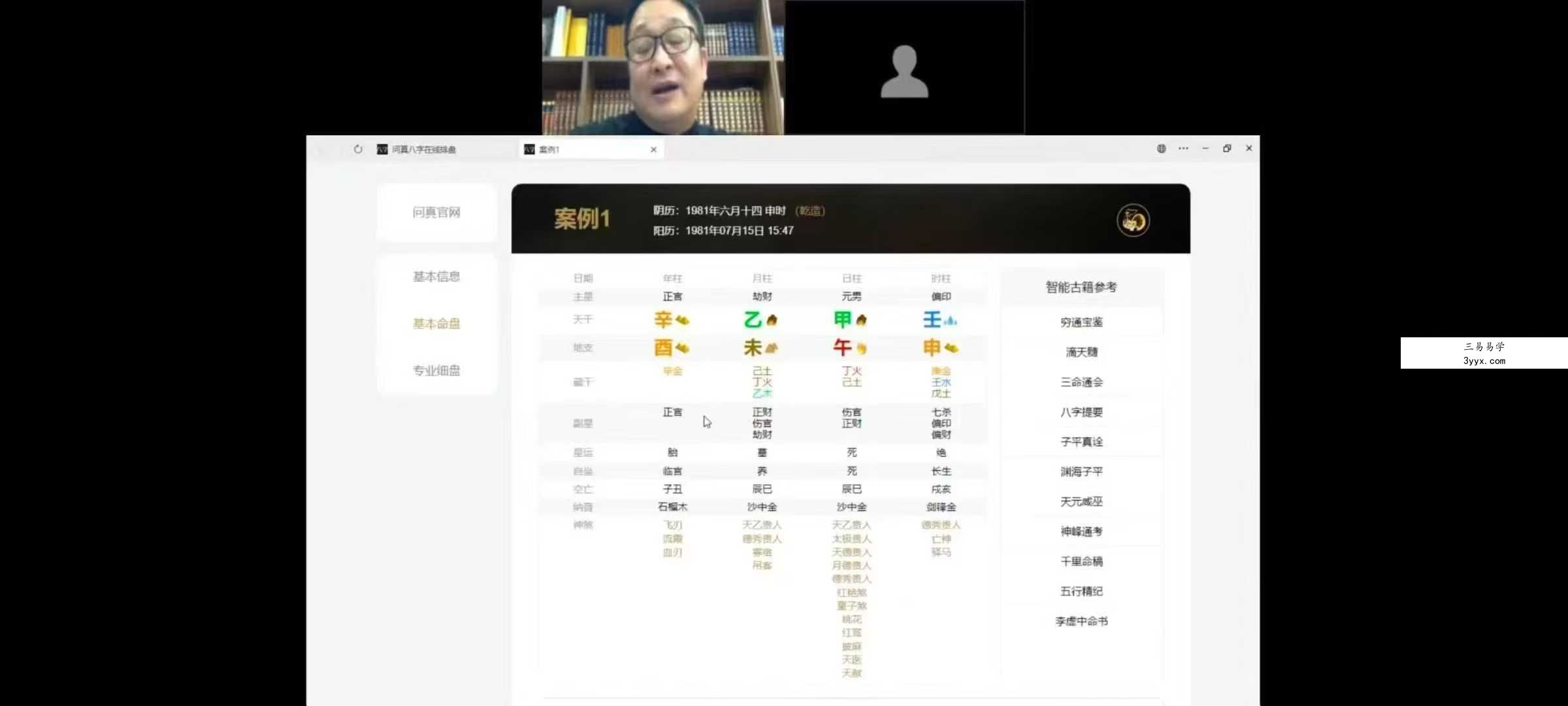Click 太极贵人 under the day pillar
The height and width of the screenshot is (706, 1568).
point(851,539)
